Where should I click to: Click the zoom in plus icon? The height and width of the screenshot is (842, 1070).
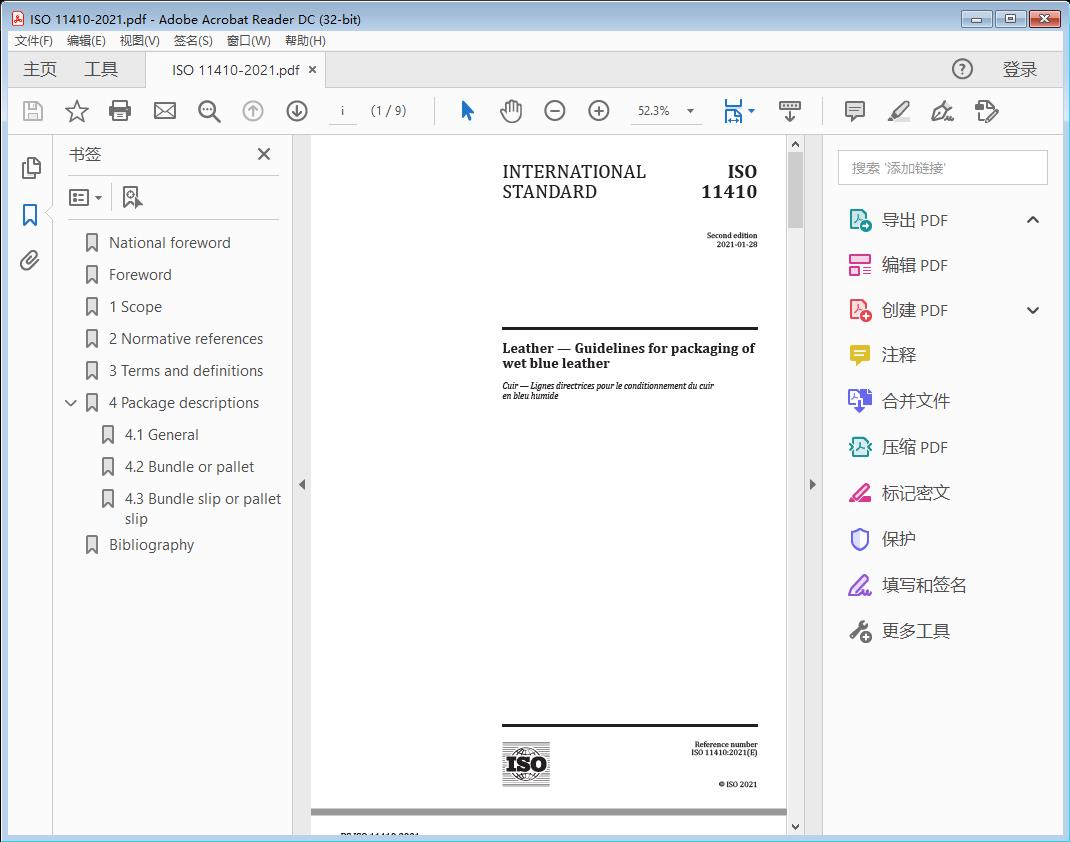click(x=598, y=111)
